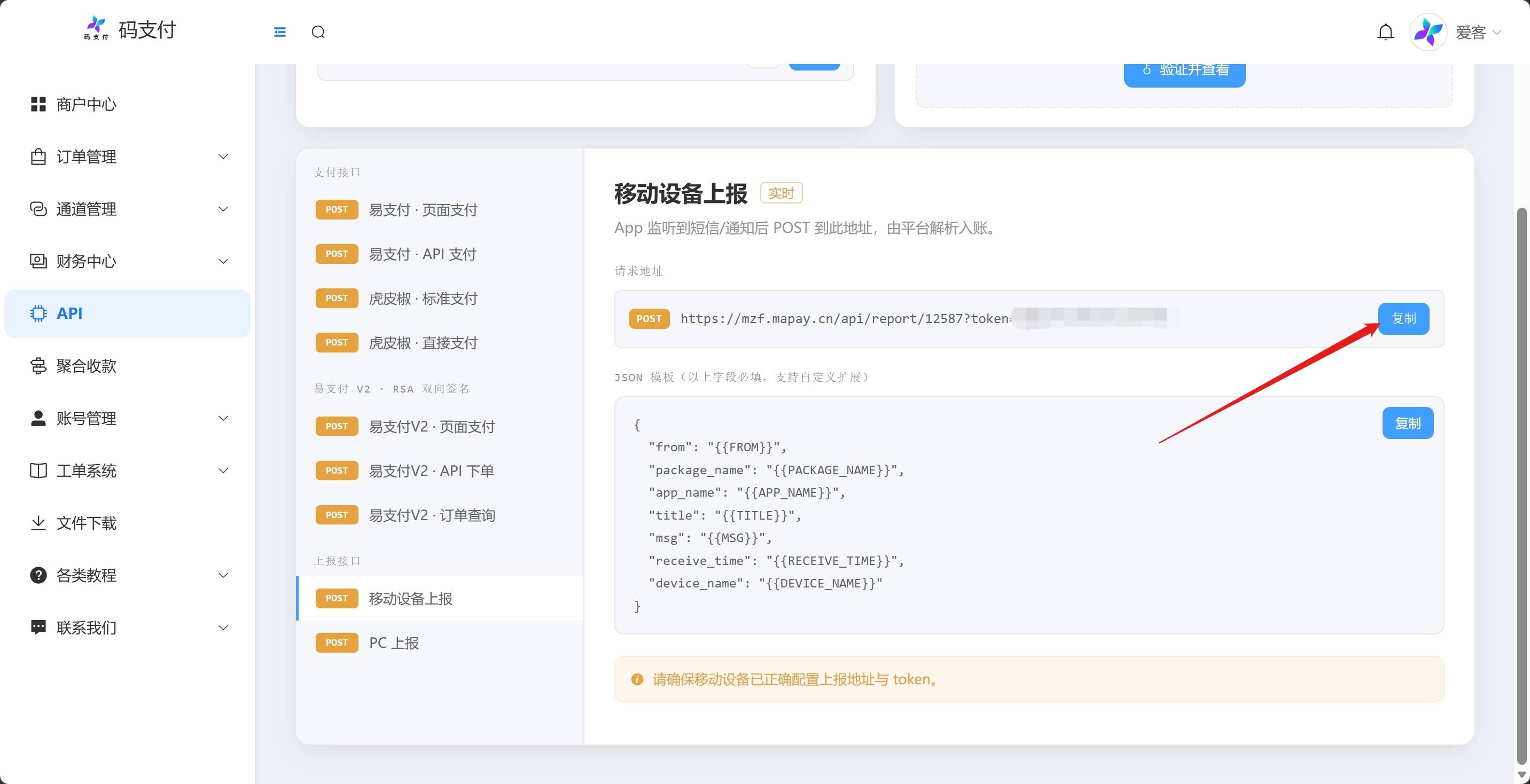Expand the 财务中心 chevron

[x=223, y=261]
